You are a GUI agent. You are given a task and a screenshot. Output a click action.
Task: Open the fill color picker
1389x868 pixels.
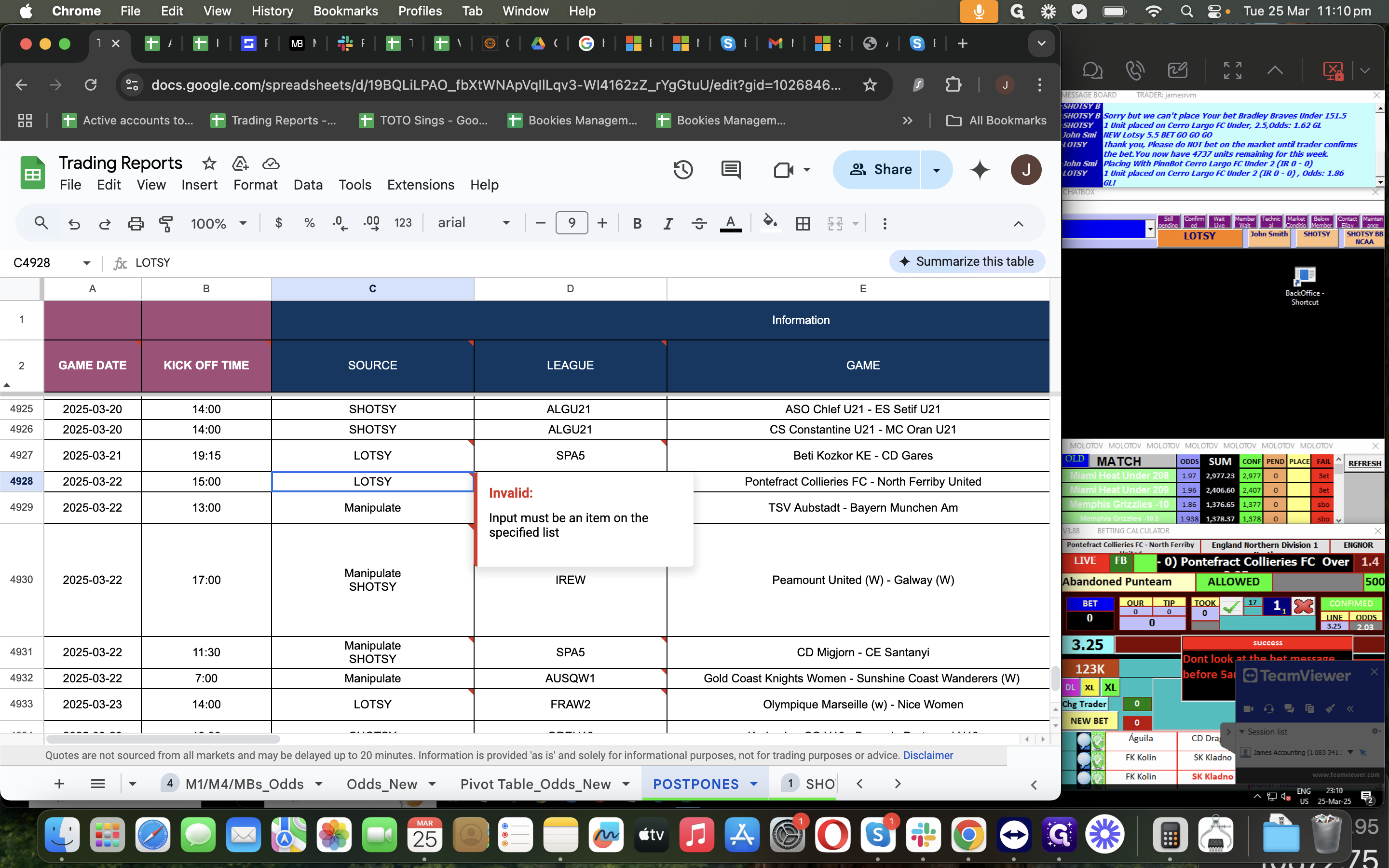point(770,223)
